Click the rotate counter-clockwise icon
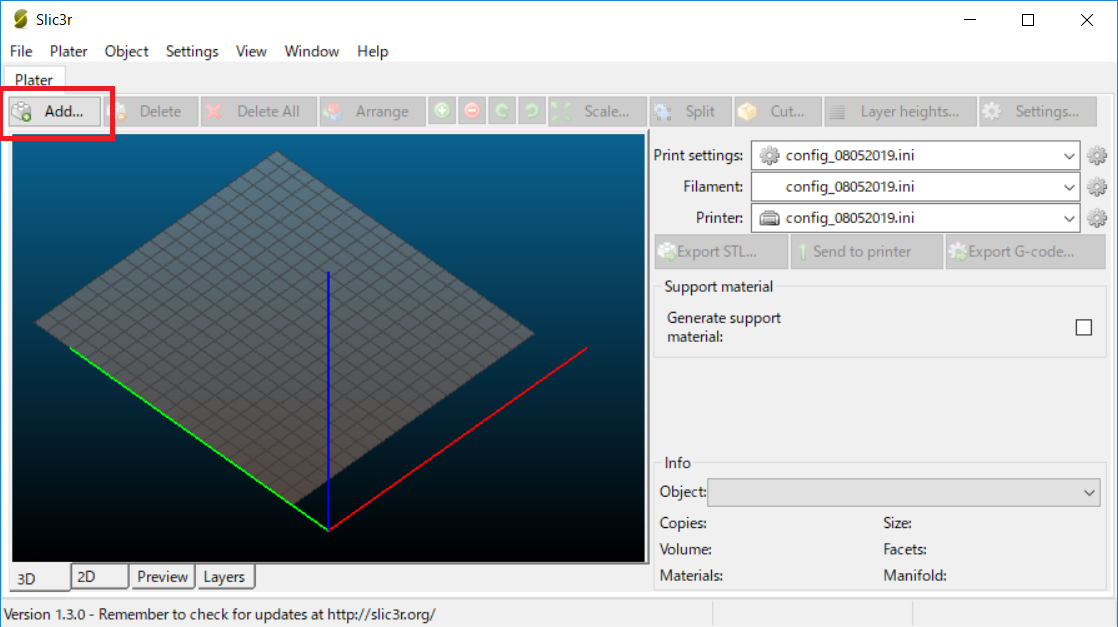1118x627 pixels. click(502, 111)
